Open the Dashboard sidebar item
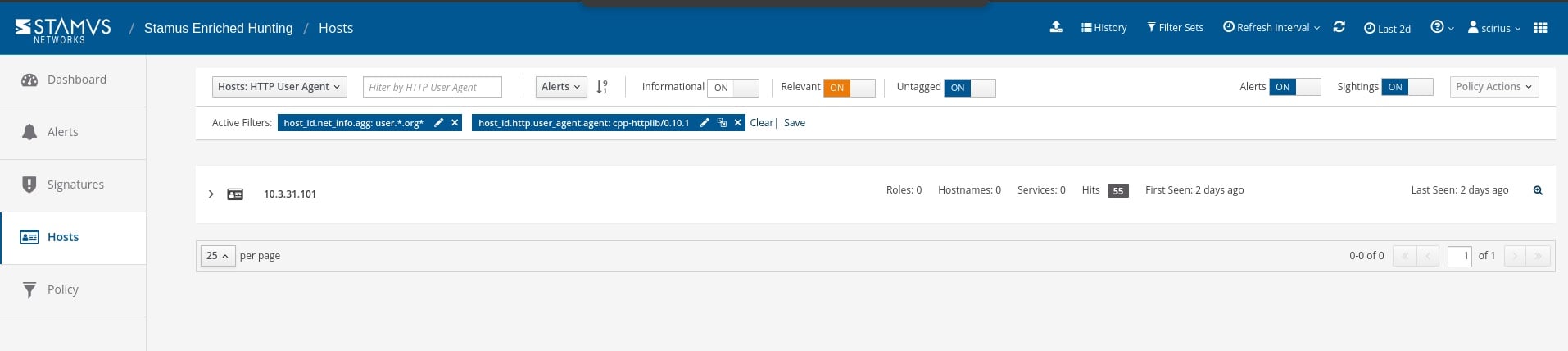 pos(76,80)
